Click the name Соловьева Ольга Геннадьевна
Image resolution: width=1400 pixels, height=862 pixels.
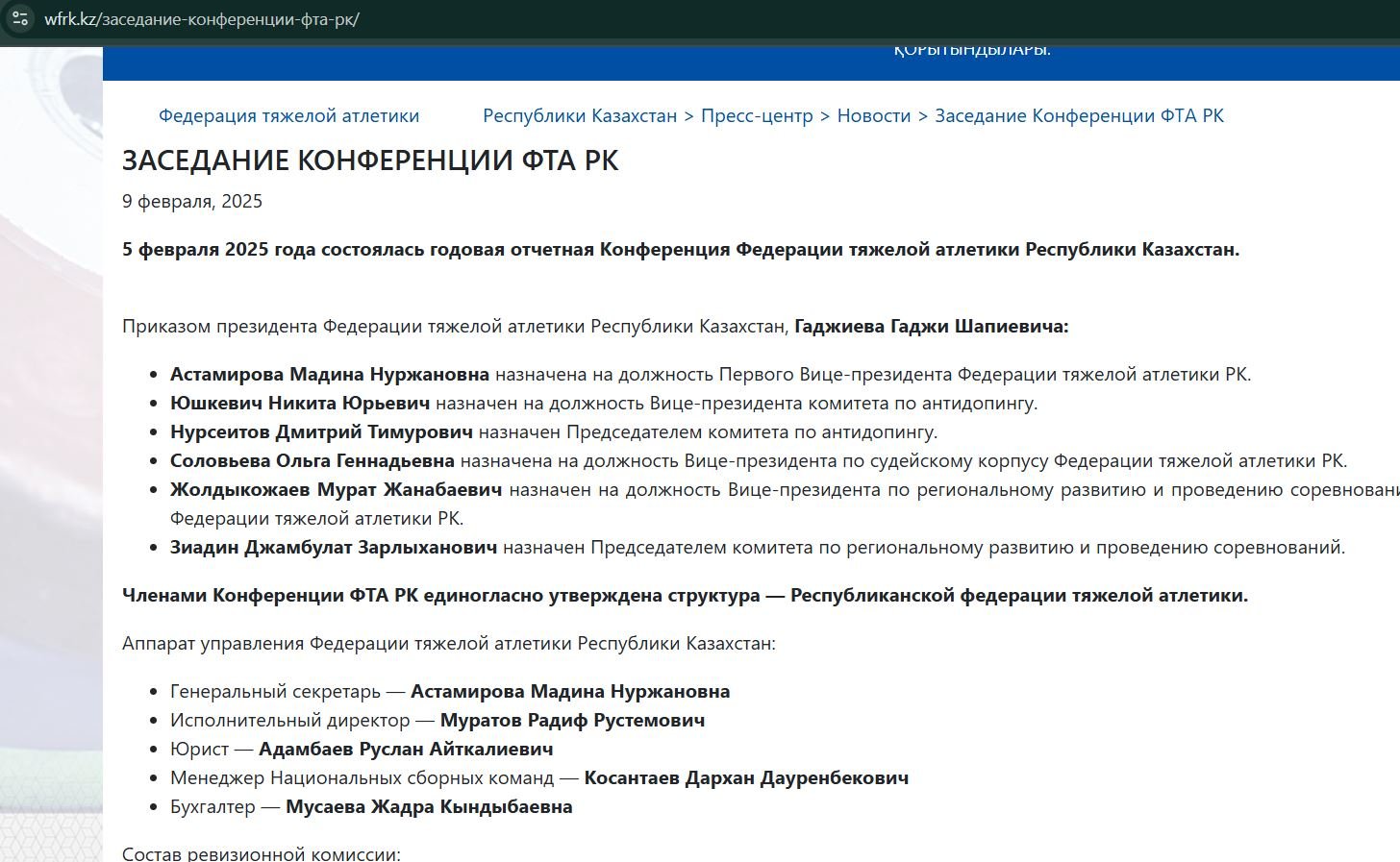312,461
